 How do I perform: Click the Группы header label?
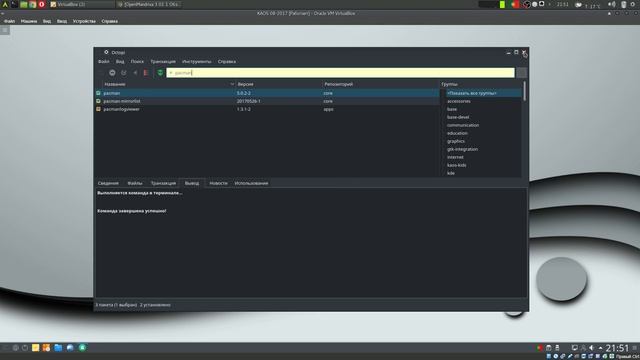(449, 84)
